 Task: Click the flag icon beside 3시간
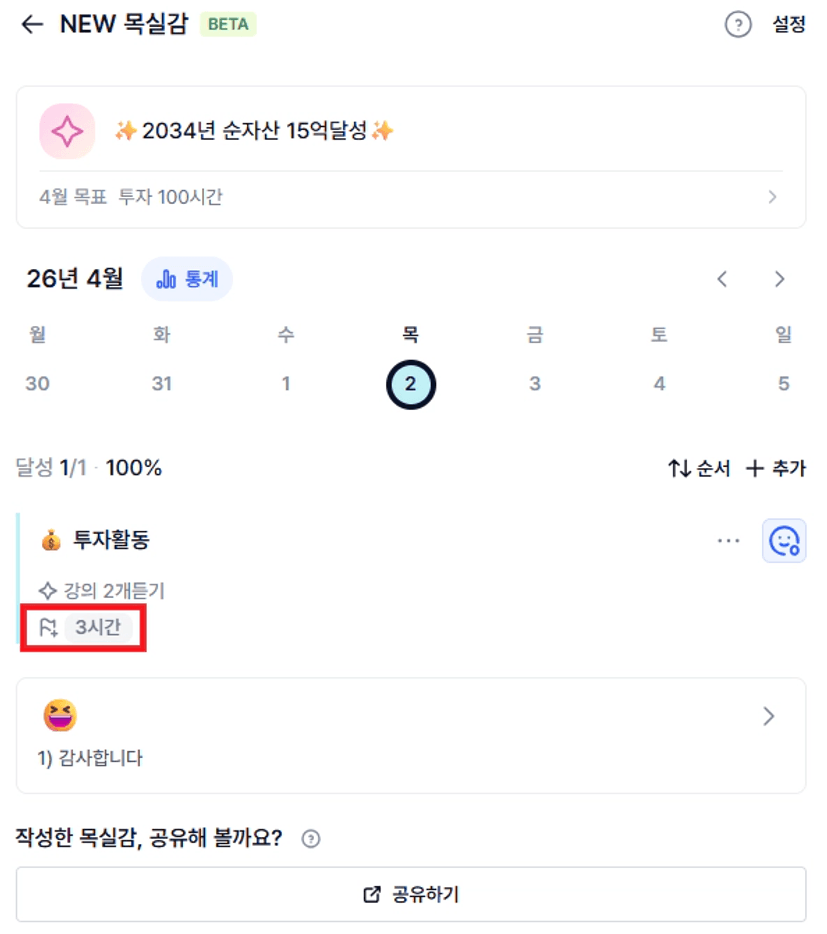coord(48,628)
